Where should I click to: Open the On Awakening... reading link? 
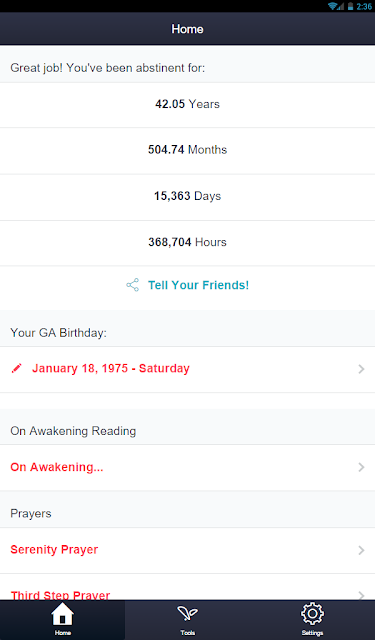coord(57,467)
